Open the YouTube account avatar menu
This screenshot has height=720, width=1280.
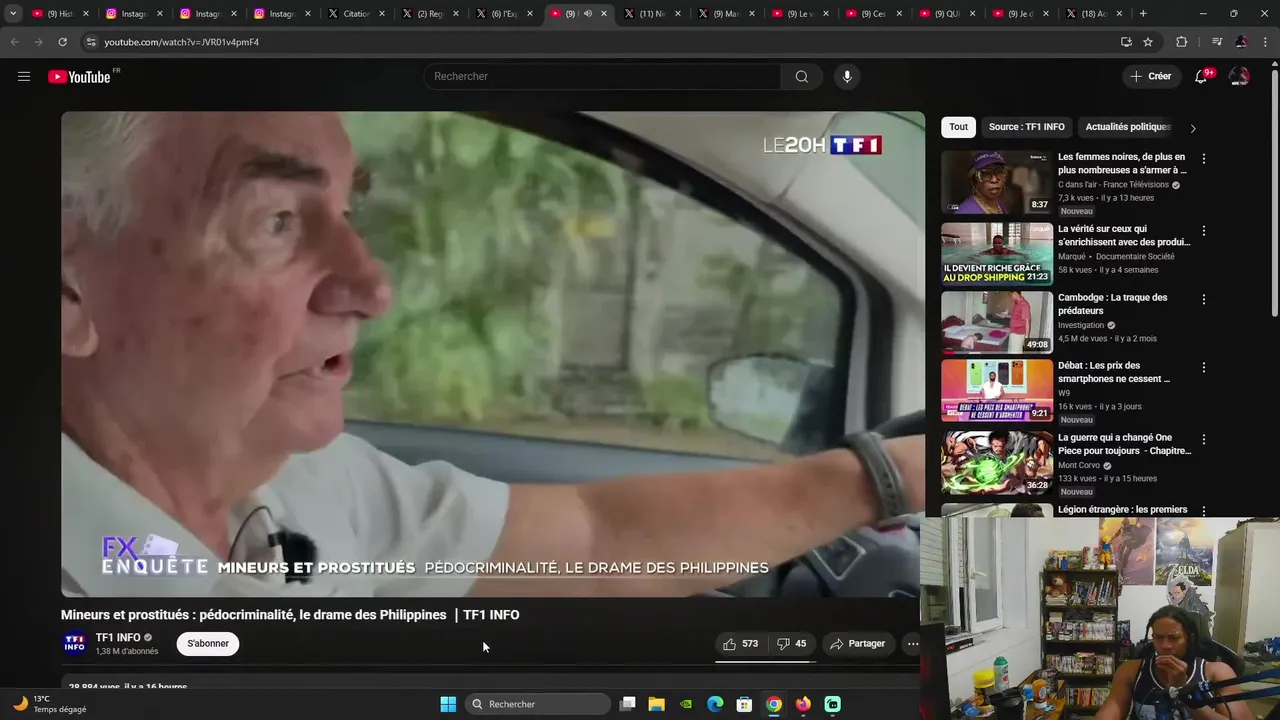(x=1239, y=77)
